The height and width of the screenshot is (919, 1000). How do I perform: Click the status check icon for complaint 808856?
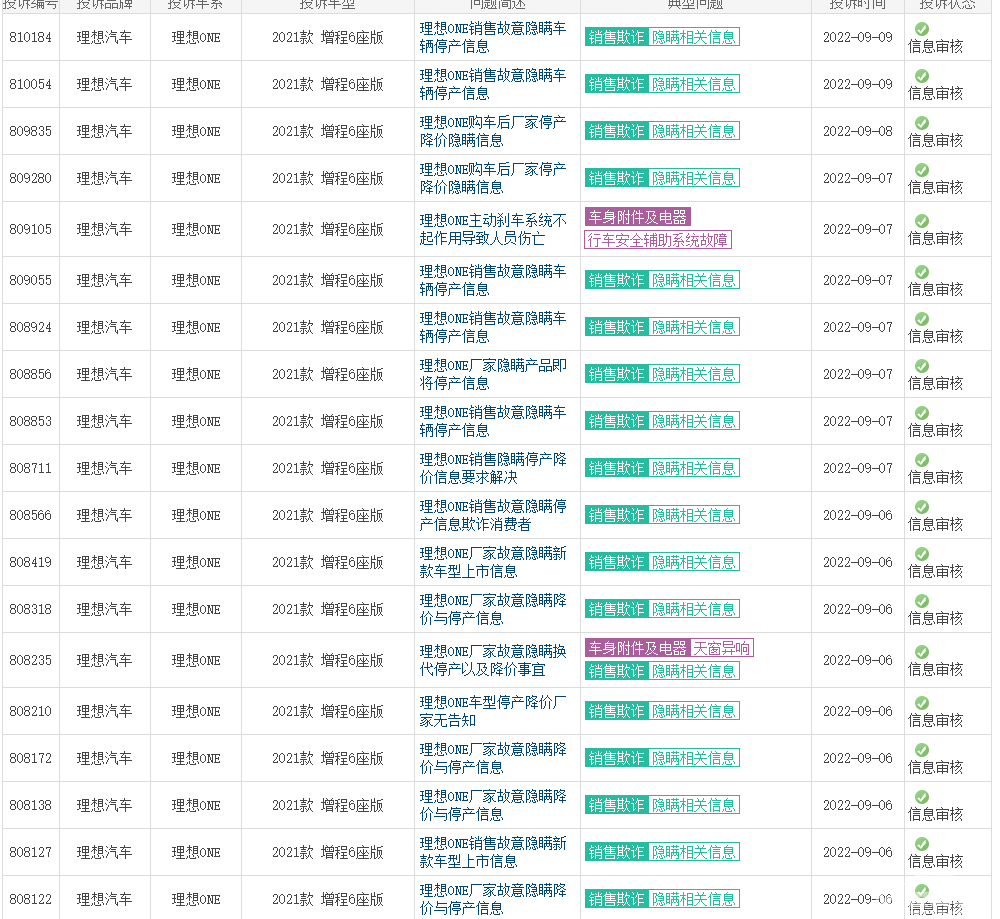(x=922, y=366)
